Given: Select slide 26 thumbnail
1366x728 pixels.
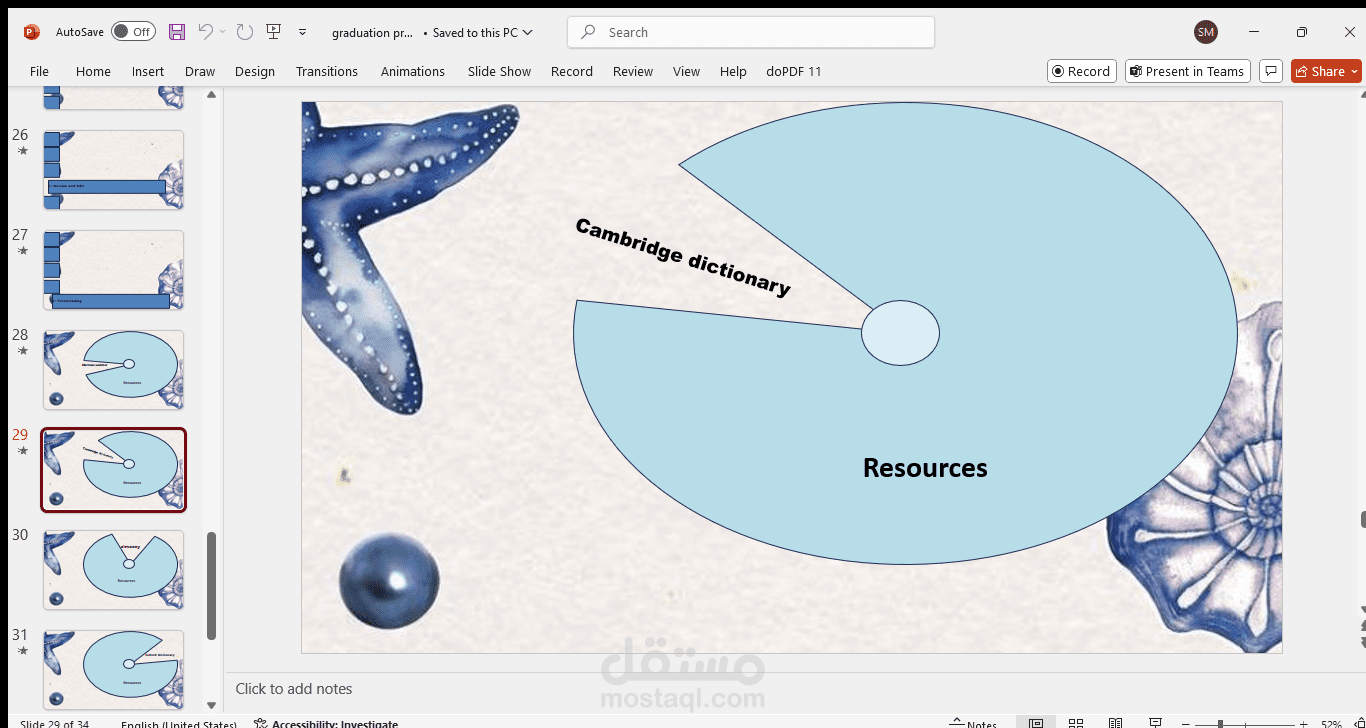Looking at the screenshot, I should click(113, 170).
